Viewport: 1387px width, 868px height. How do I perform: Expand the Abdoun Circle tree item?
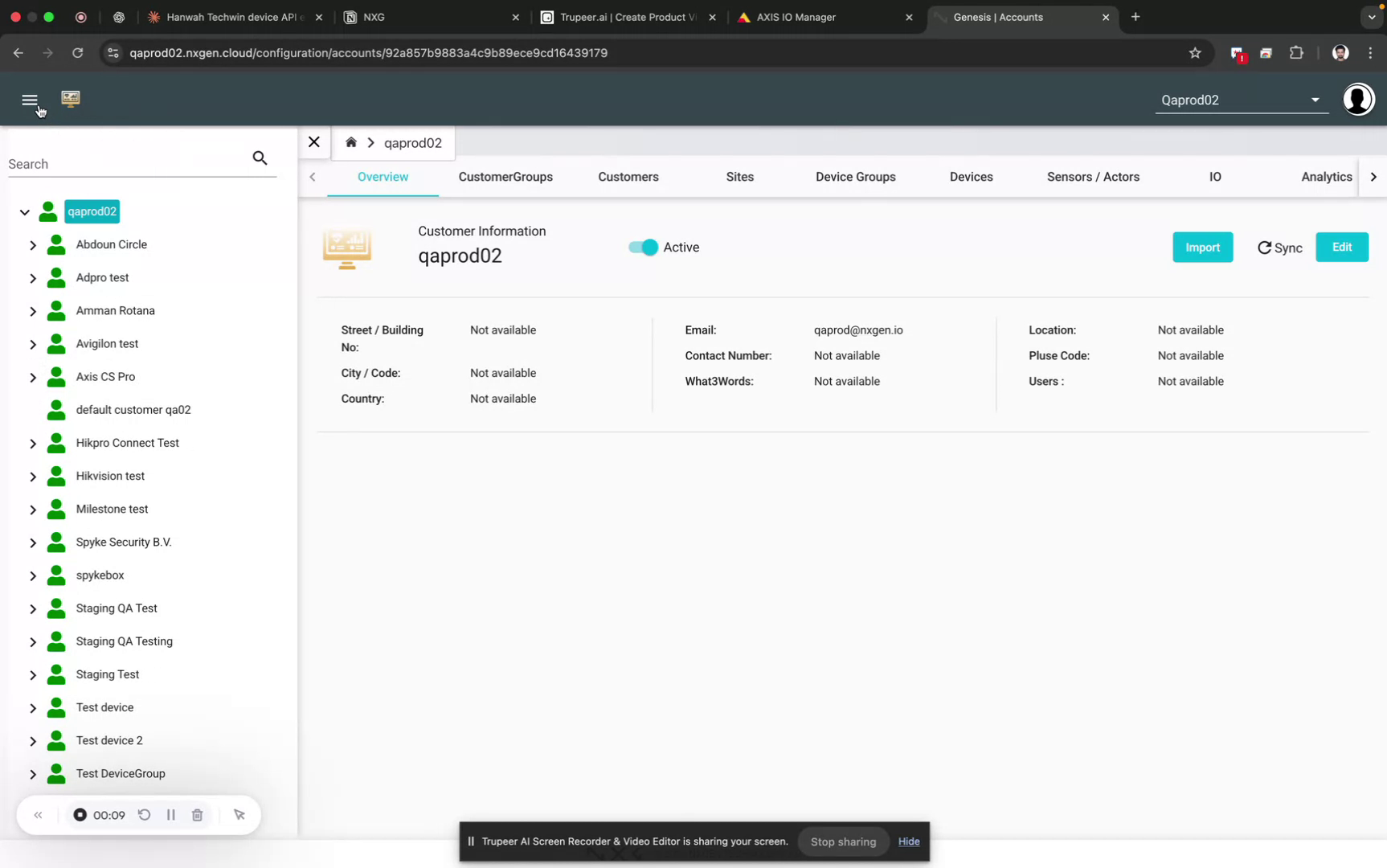[33, 244]
